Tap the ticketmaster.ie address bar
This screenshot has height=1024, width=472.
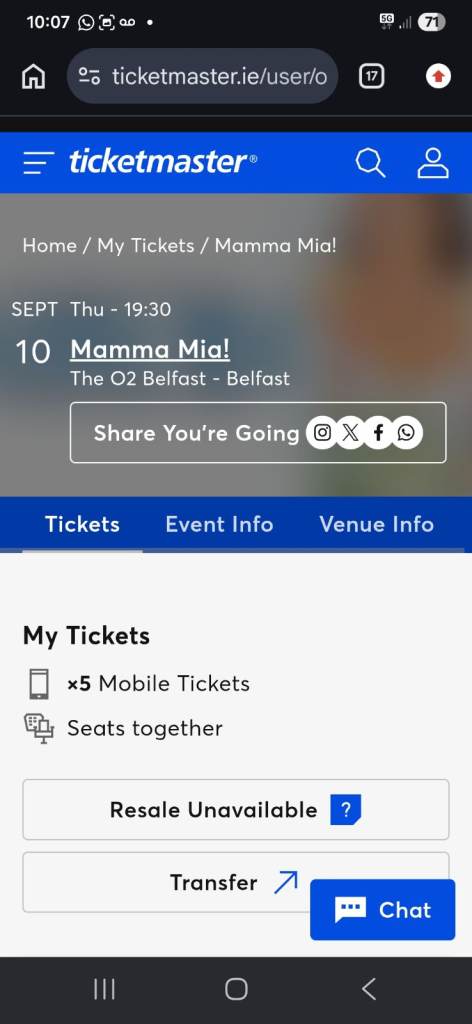pyautogui.click(x=202, y=76)
